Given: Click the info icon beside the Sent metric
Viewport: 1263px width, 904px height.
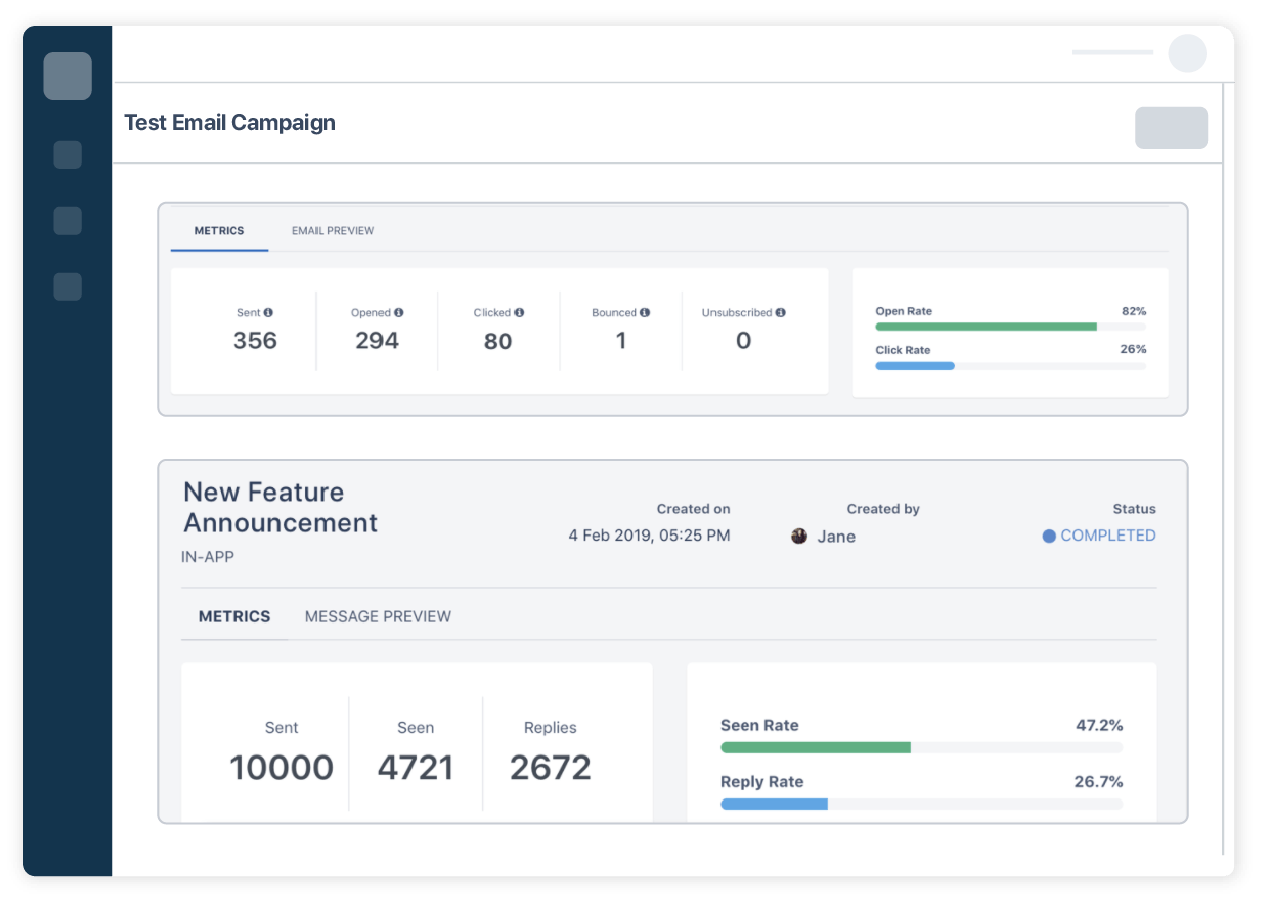Looking at the screenshot, I should click(270, 312).
